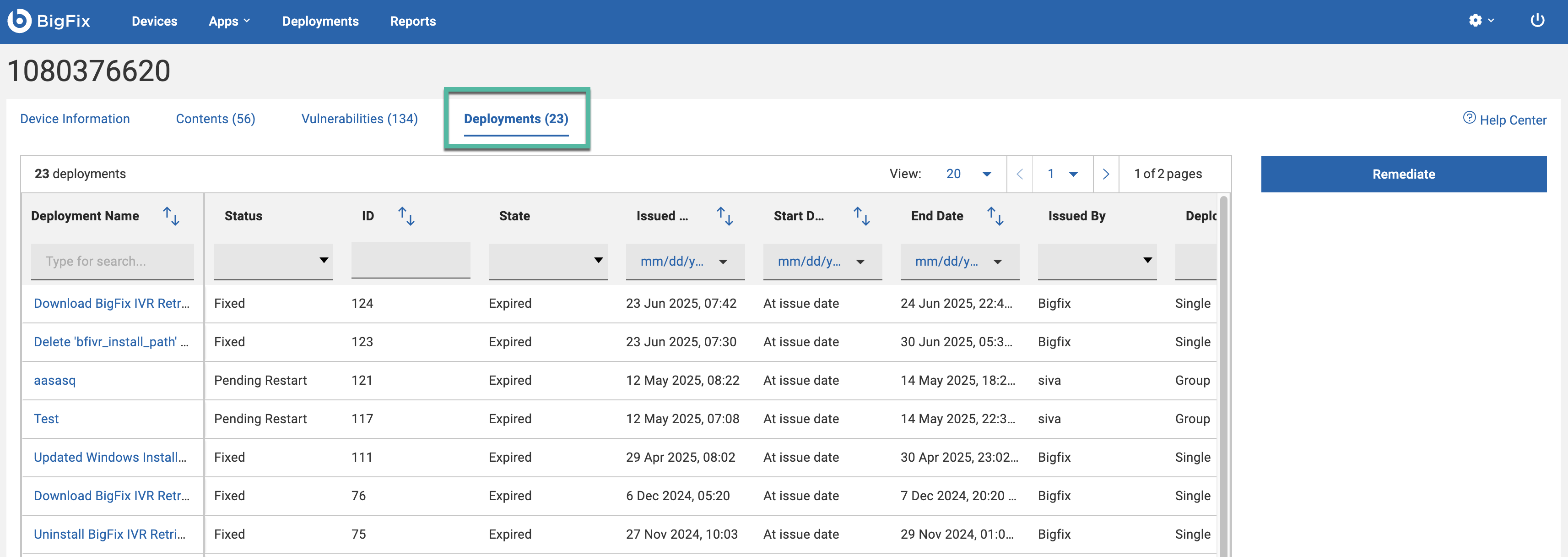Click the Remediate button
Screen dimensions: 1568x557
[1403, 174]
